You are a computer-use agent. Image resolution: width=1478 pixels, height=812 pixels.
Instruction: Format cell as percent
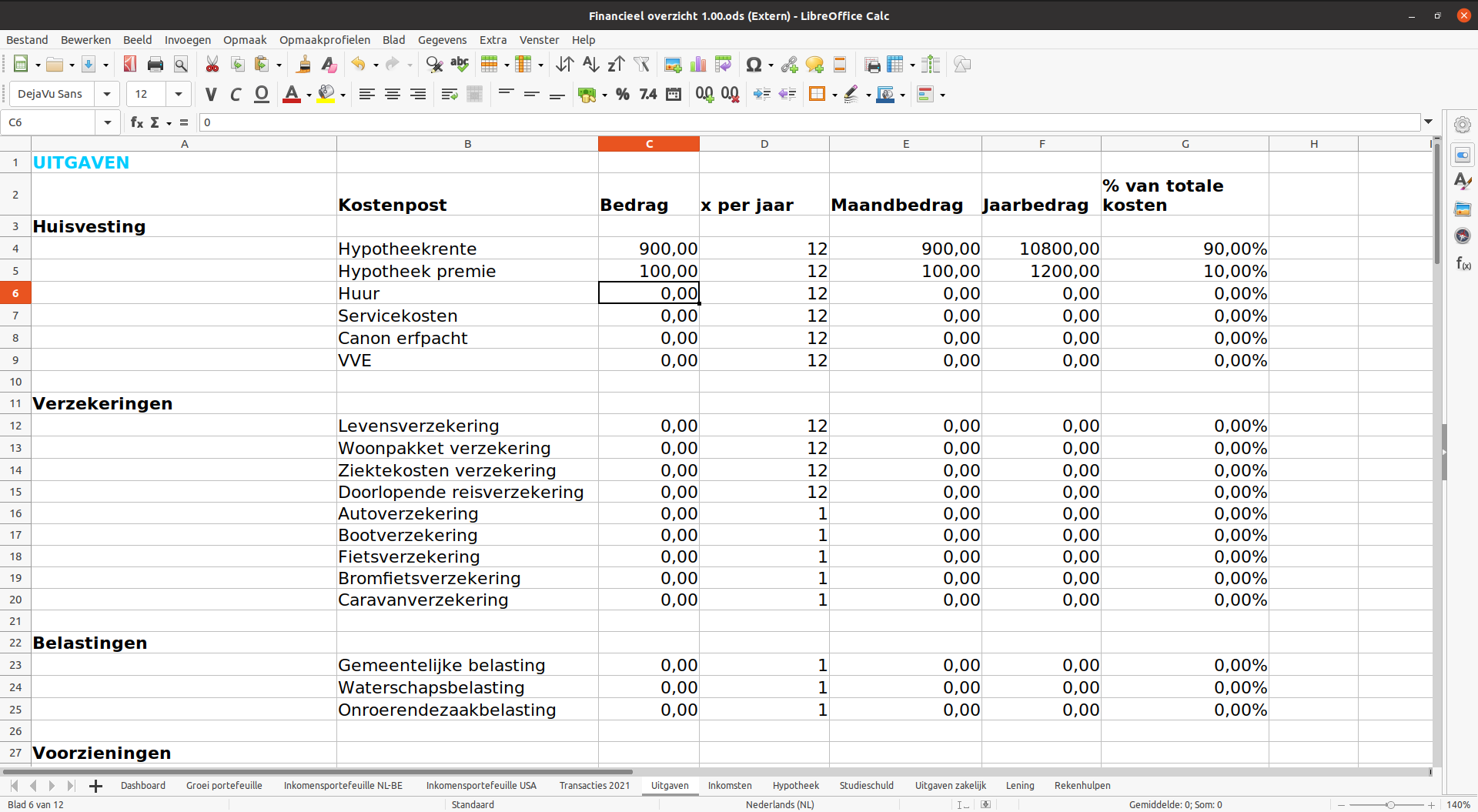point(623,94)
